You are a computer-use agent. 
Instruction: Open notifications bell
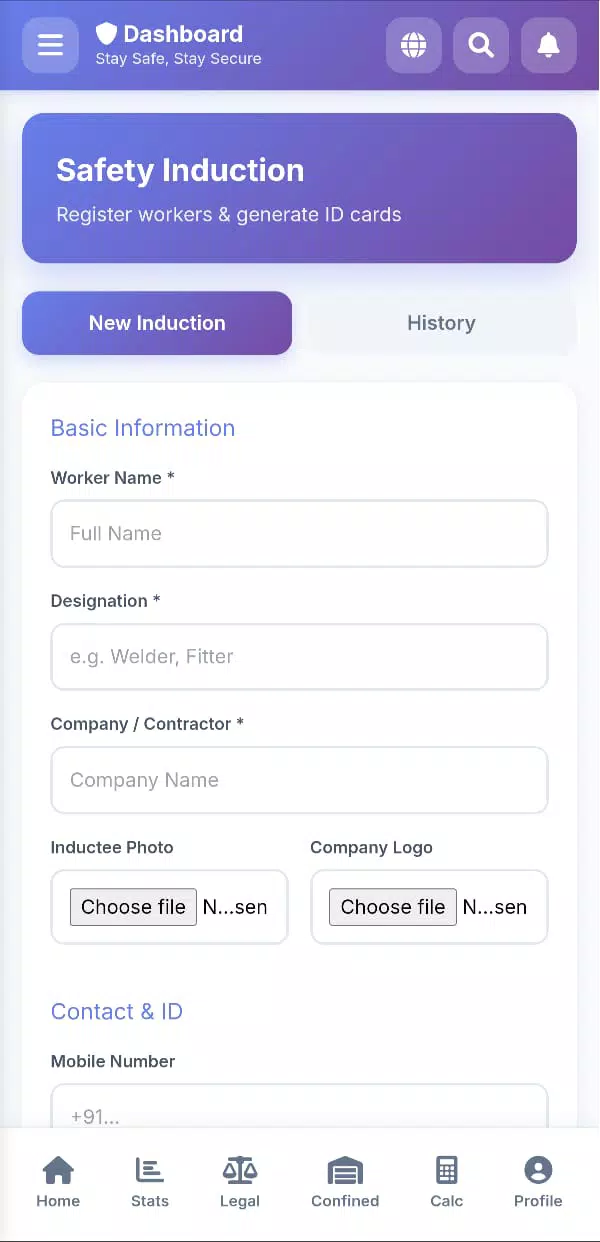point(548,45)
